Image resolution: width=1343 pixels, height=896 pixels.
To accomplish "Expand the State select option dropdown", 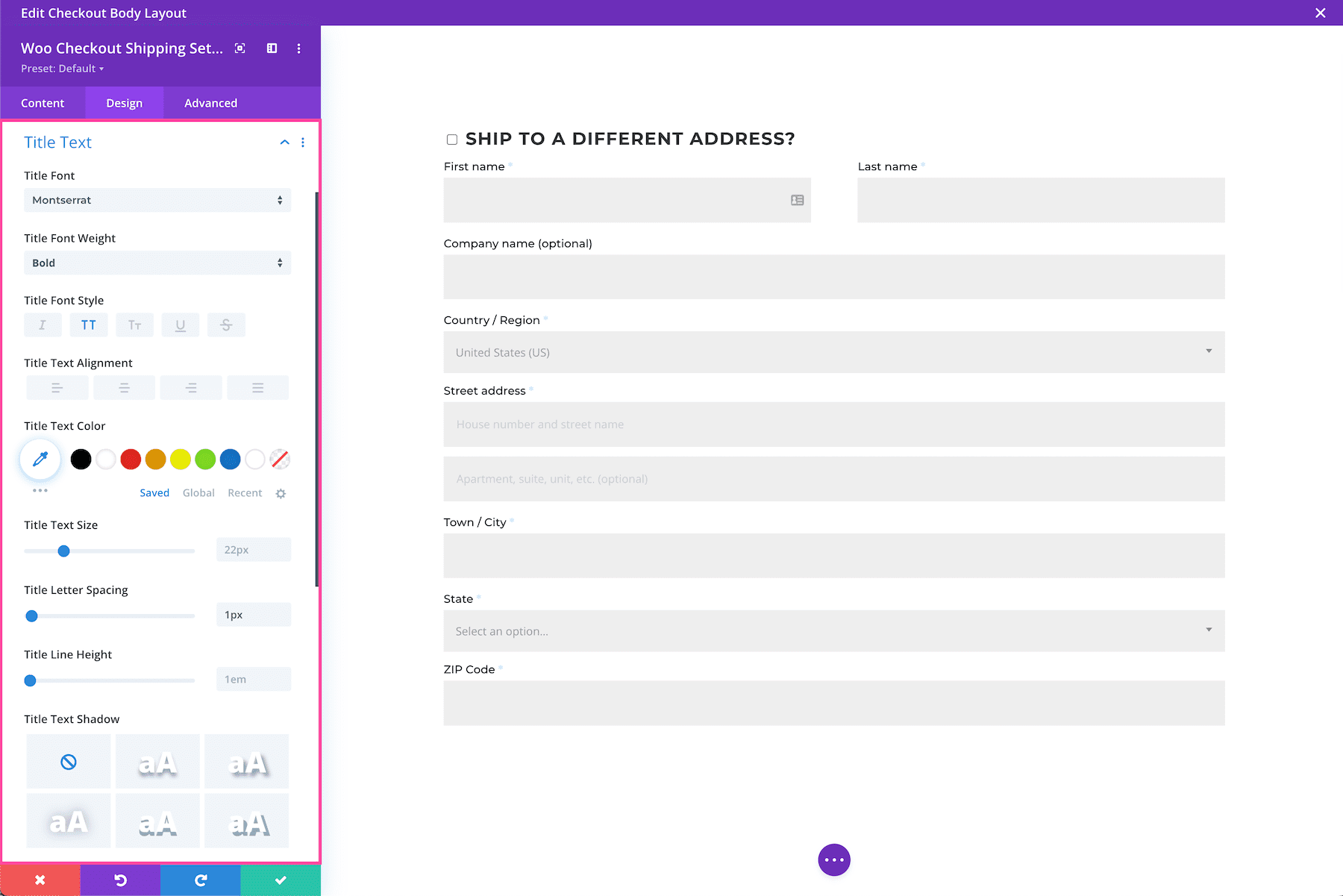I will (x=833, y=630).
